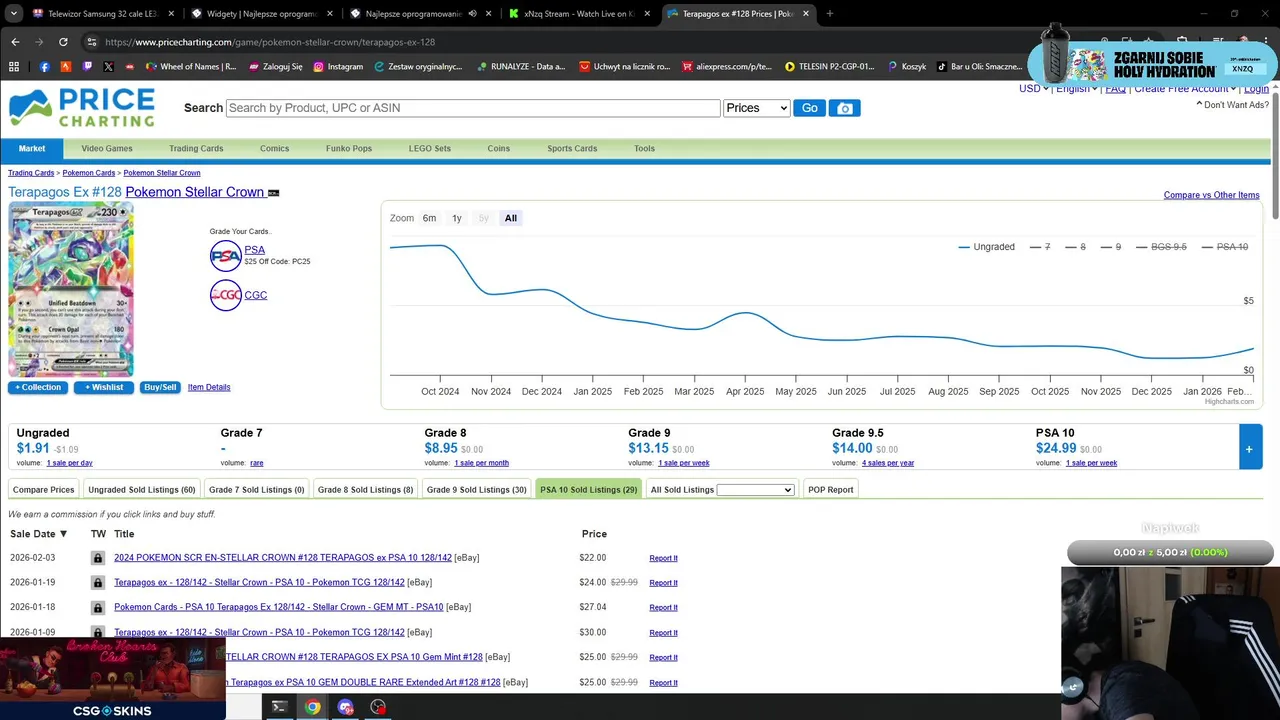Toggle the Ungraded series in chart legend
Image resolution: width=1280 pixels, height=720 pixels.
pos(986,247)
